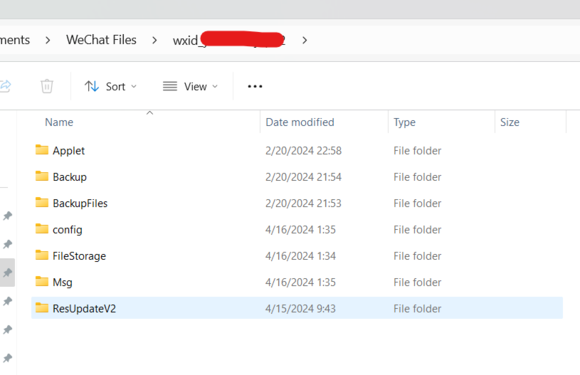Click date 4/16/2024 1:34 of FileStorage
580x375 pixels.
click(300, 256)
